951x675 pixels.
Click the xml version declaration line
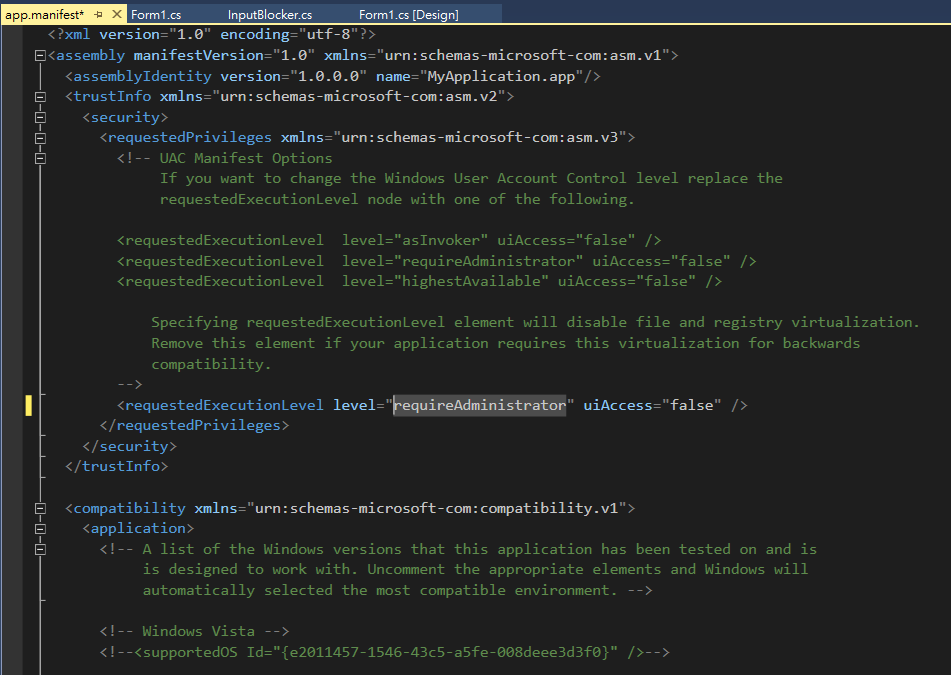[x=212, y=35]
